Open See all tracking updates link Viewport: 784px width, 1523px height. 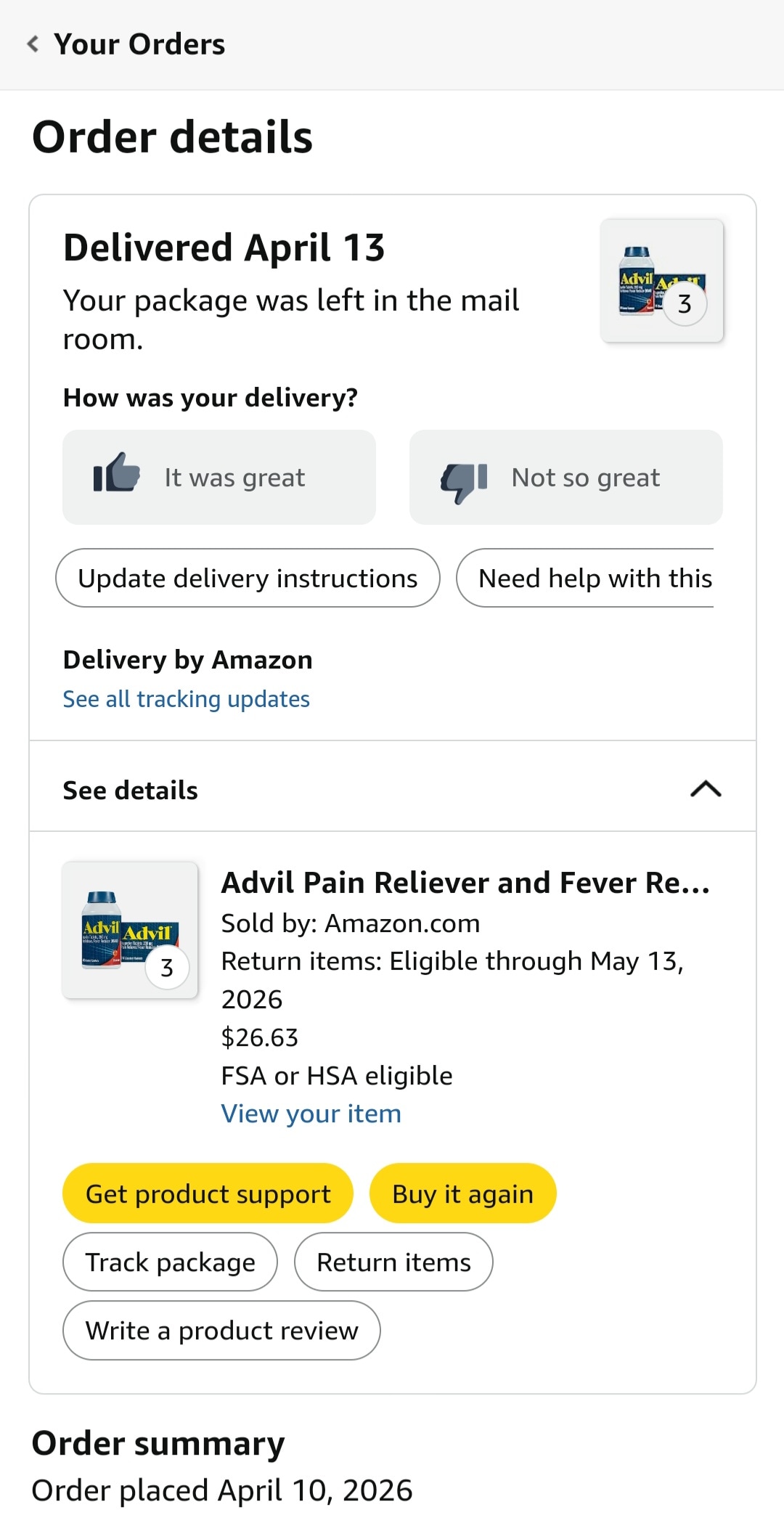click(187, 699)
